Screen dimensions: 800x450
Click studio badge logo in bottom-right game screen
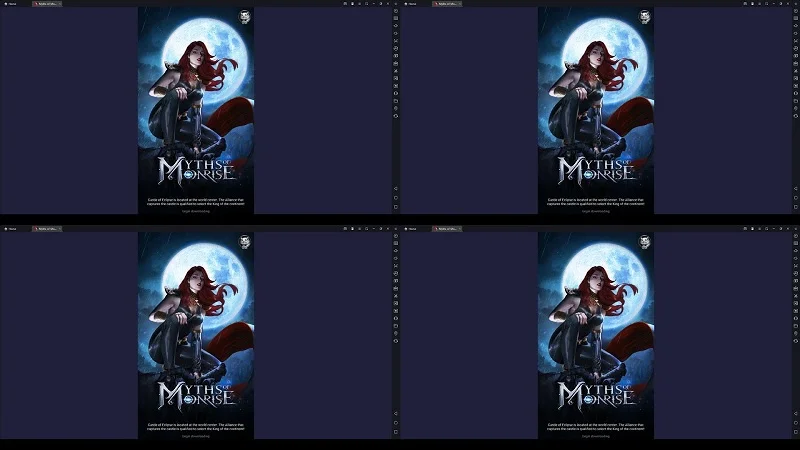645,242
